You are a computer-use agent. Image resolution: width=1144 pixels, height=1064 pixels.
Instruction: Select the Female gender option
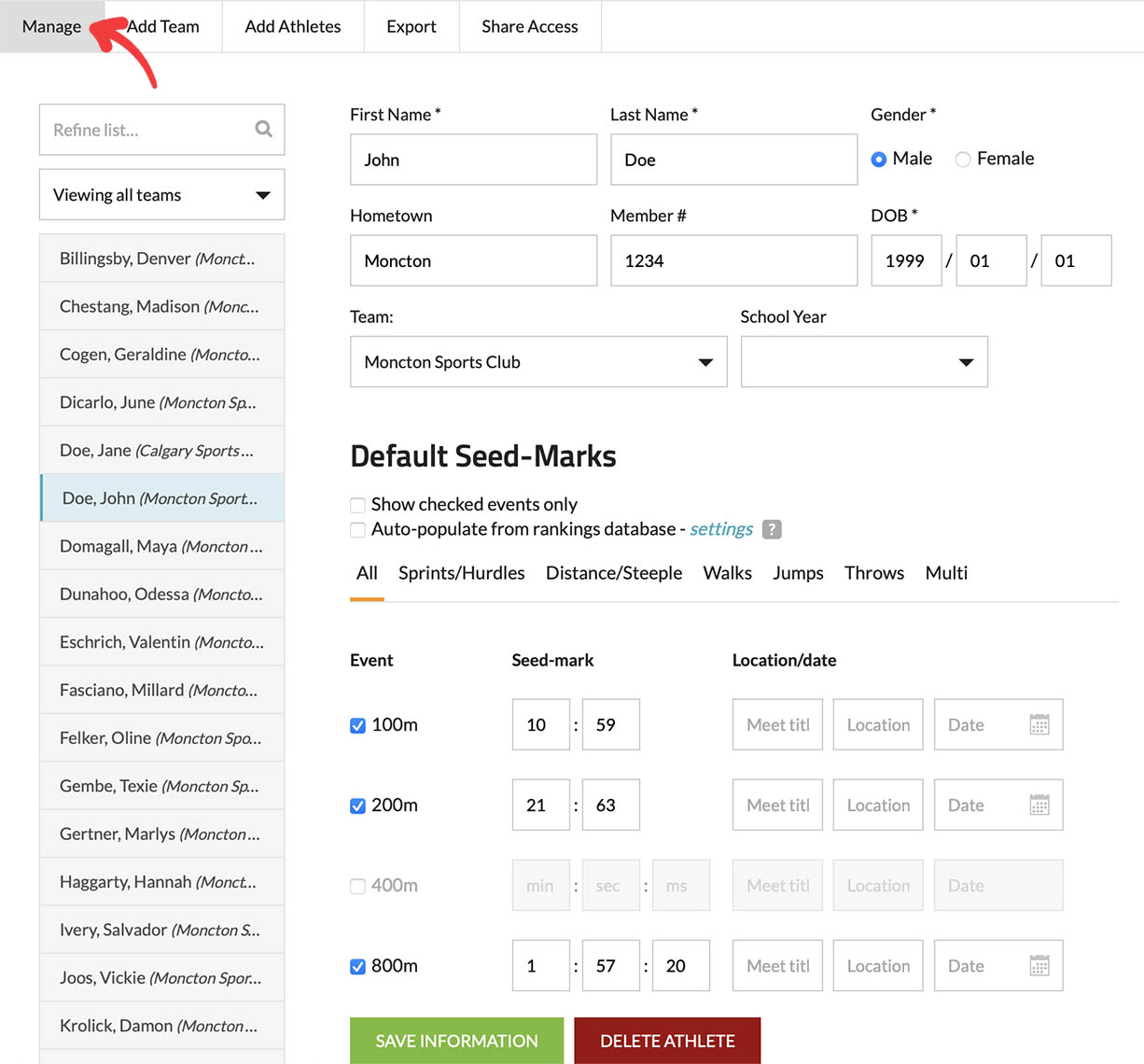[x=963, y=160]
